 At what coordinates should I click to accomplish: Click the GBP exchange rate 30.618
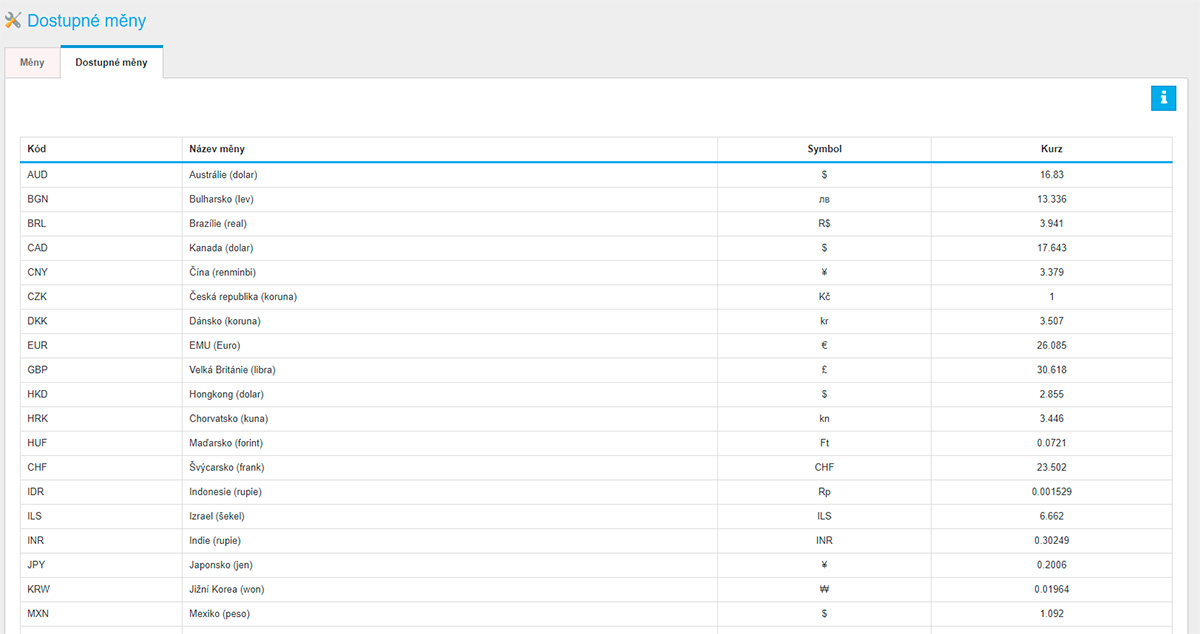1051,370
